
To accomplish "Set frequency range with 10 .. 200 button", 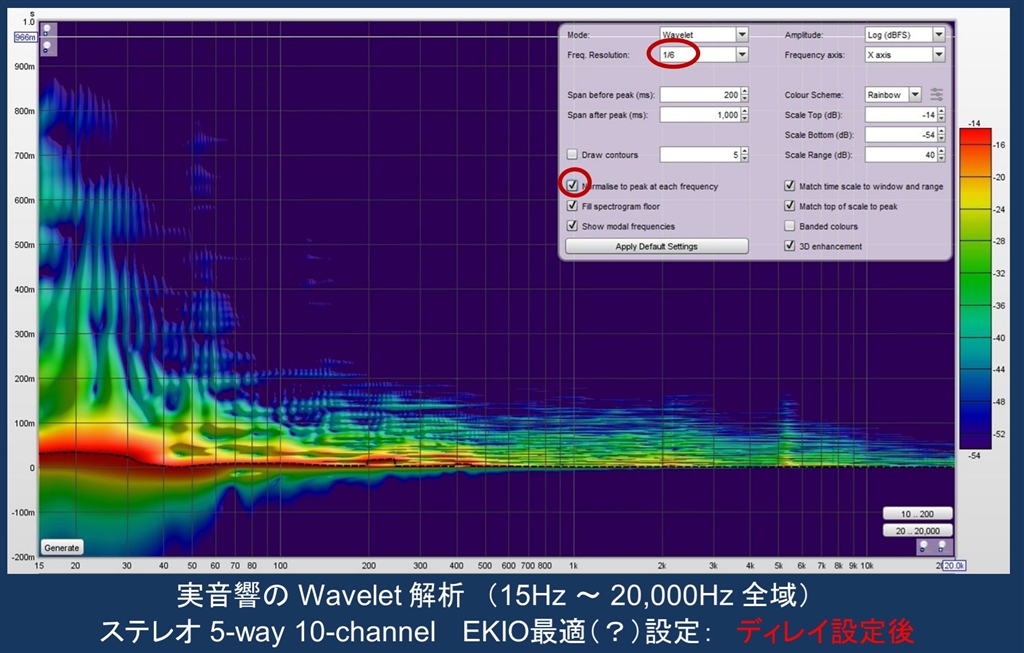I will 918,514.
